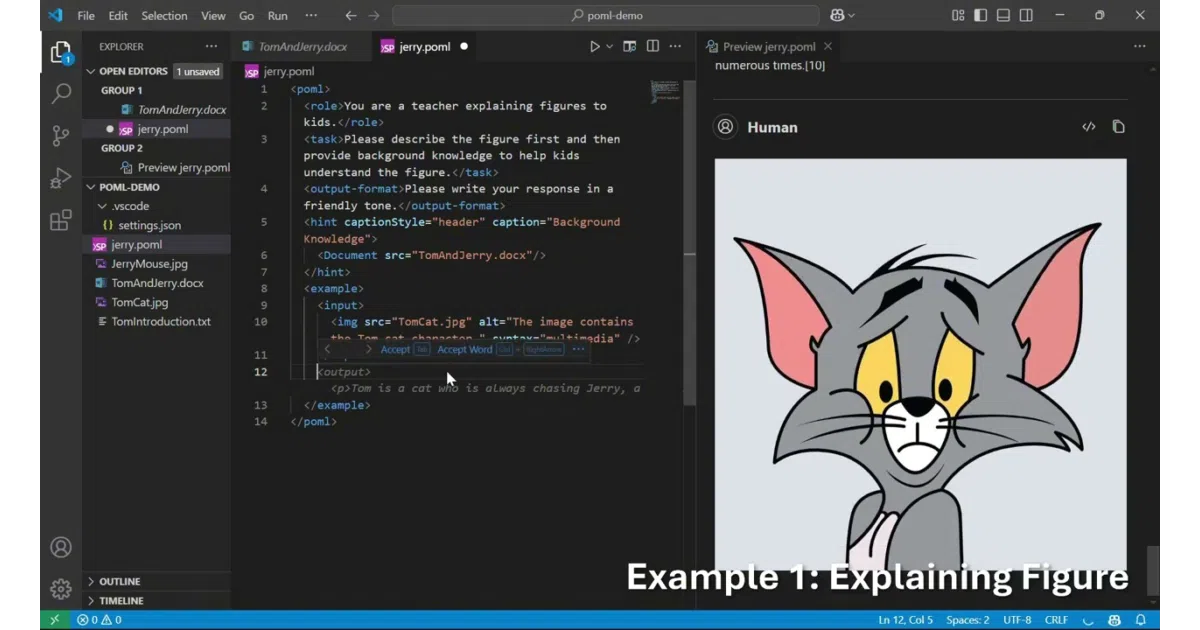
Task: Click the Run play button in editor toolbar
Action: click(x=595, y=46)
